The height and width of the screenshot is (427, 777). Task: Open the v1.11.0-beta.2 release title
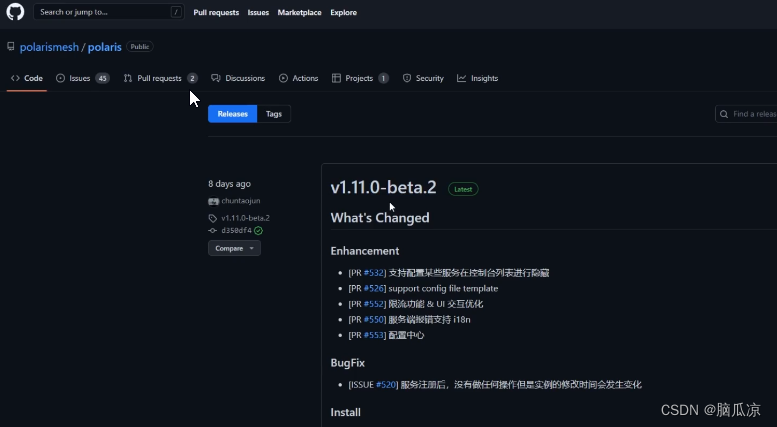click(x=384, y=187)
